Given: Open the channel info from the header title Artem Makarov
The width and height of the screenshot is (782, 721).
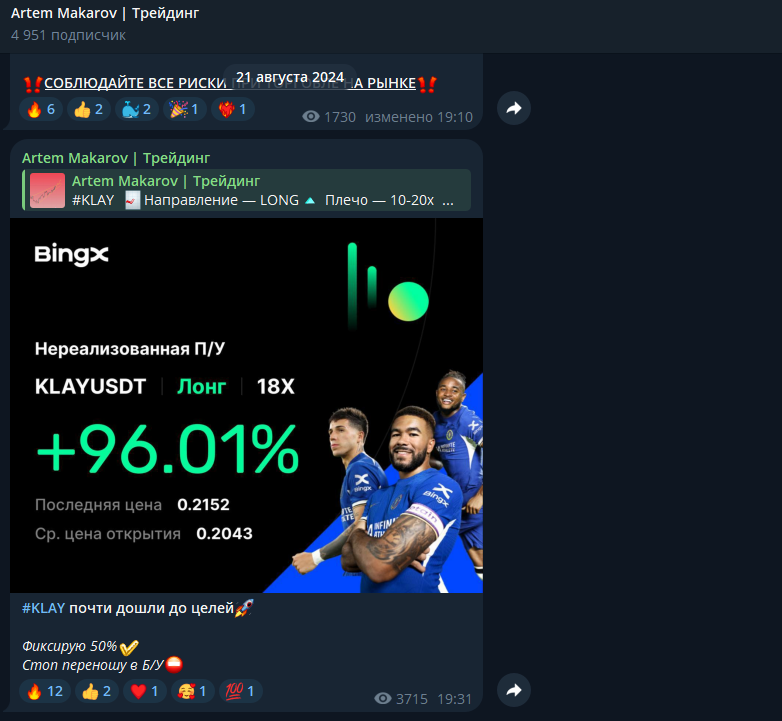Looking at the screenshot, I should [x=105, y=13].
